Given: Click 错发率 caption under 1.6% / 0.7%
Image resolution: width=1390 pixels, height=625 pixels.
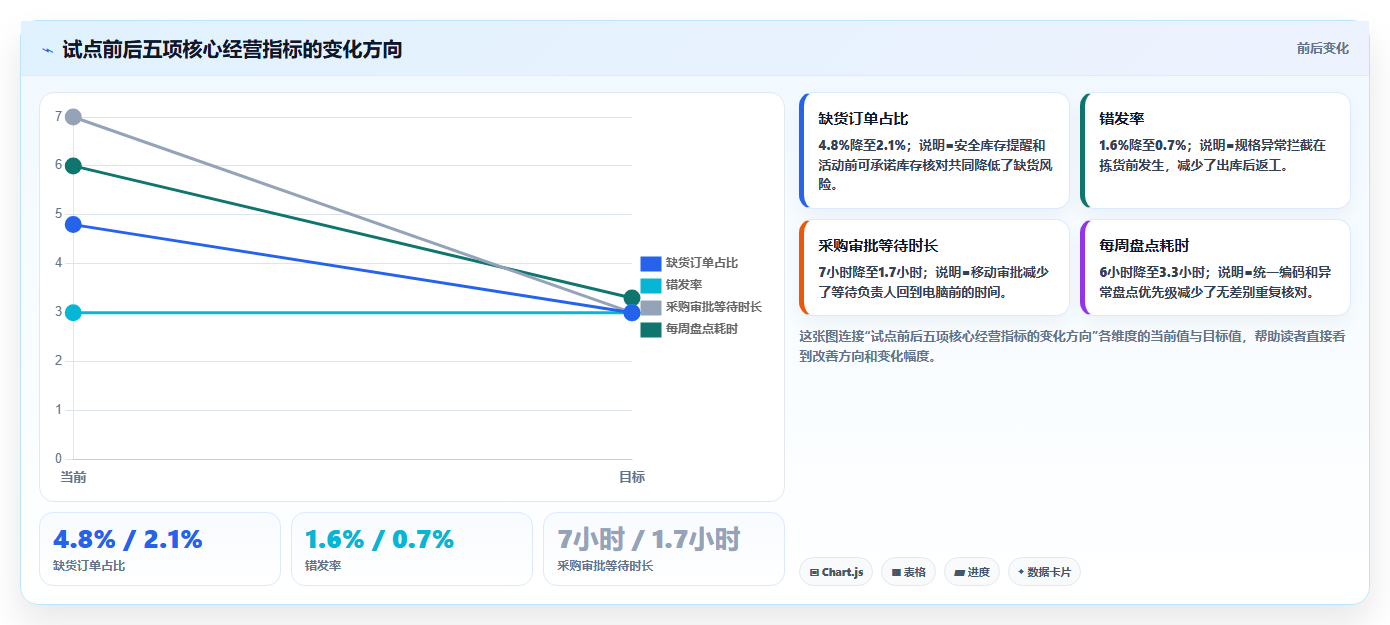Looking at the screenshot, I should coord(323,566).
